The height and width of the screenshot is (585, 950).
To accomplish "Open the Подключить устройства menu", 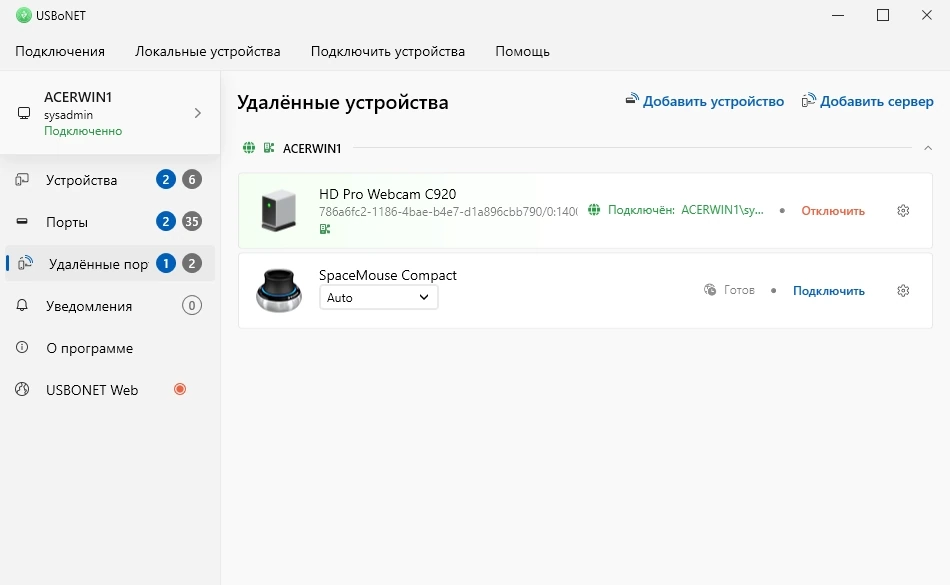I will (x=388, y=51).
